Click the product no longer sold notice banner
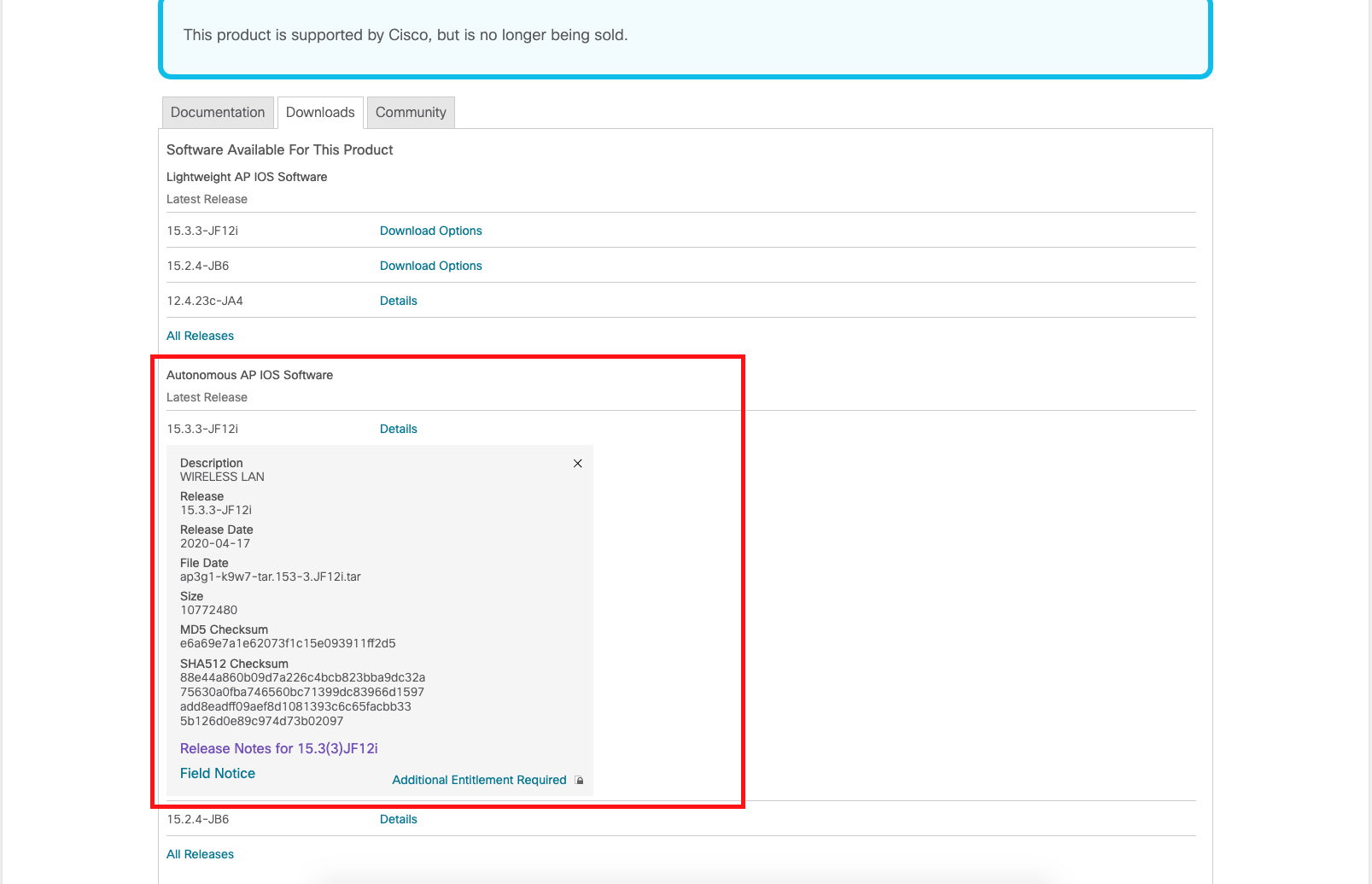1372x884 pixels. pyautogui.click(x=686, y=37)
